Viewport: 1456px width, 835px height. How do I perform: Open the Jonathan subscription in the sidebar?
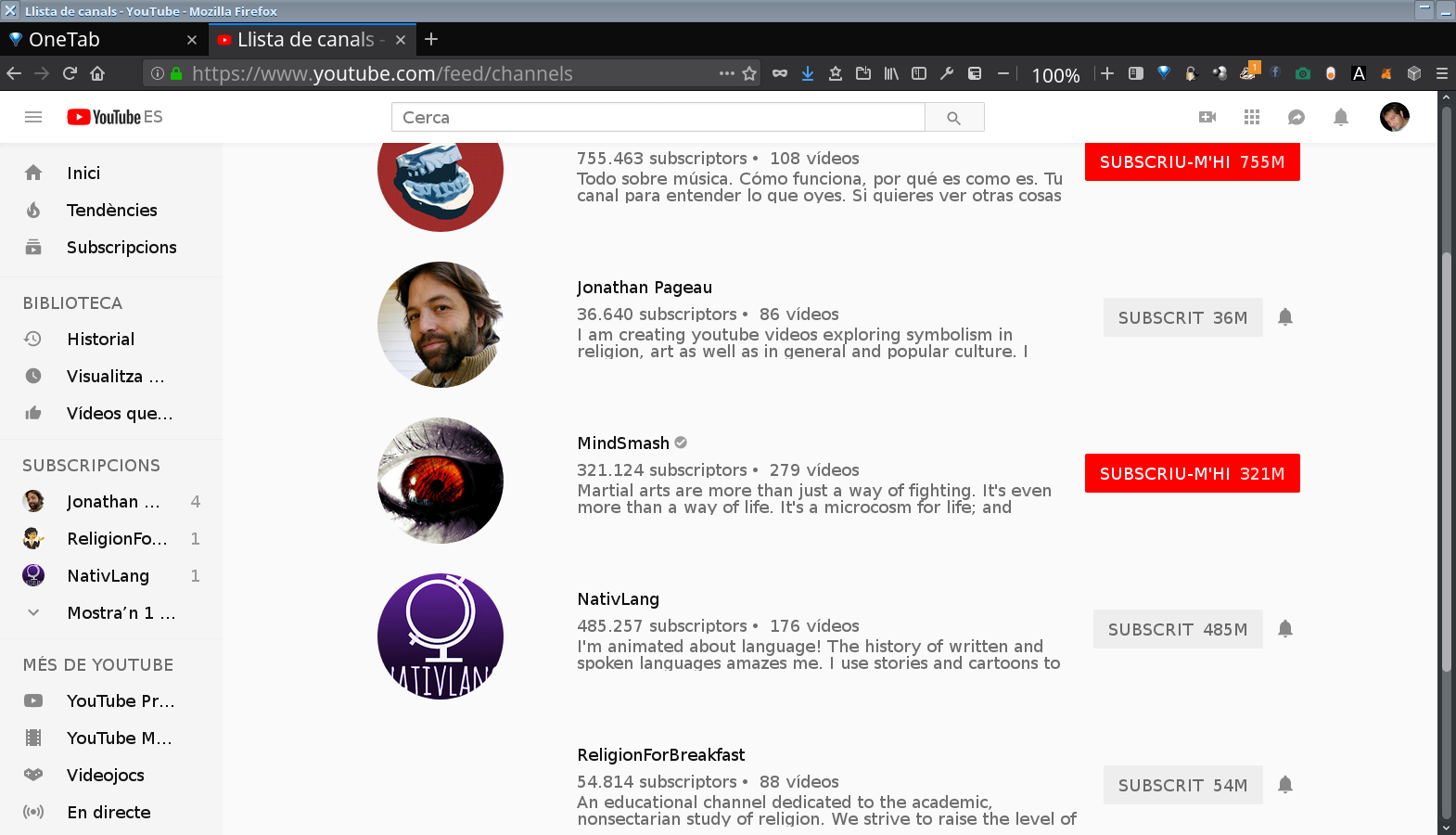tap(111, 501)
